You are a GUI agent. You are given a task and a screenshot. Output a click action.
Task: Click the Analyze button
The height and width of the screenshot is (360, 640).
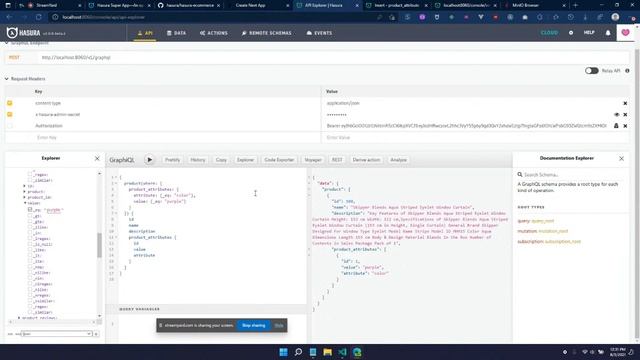(x=398, y=160)
